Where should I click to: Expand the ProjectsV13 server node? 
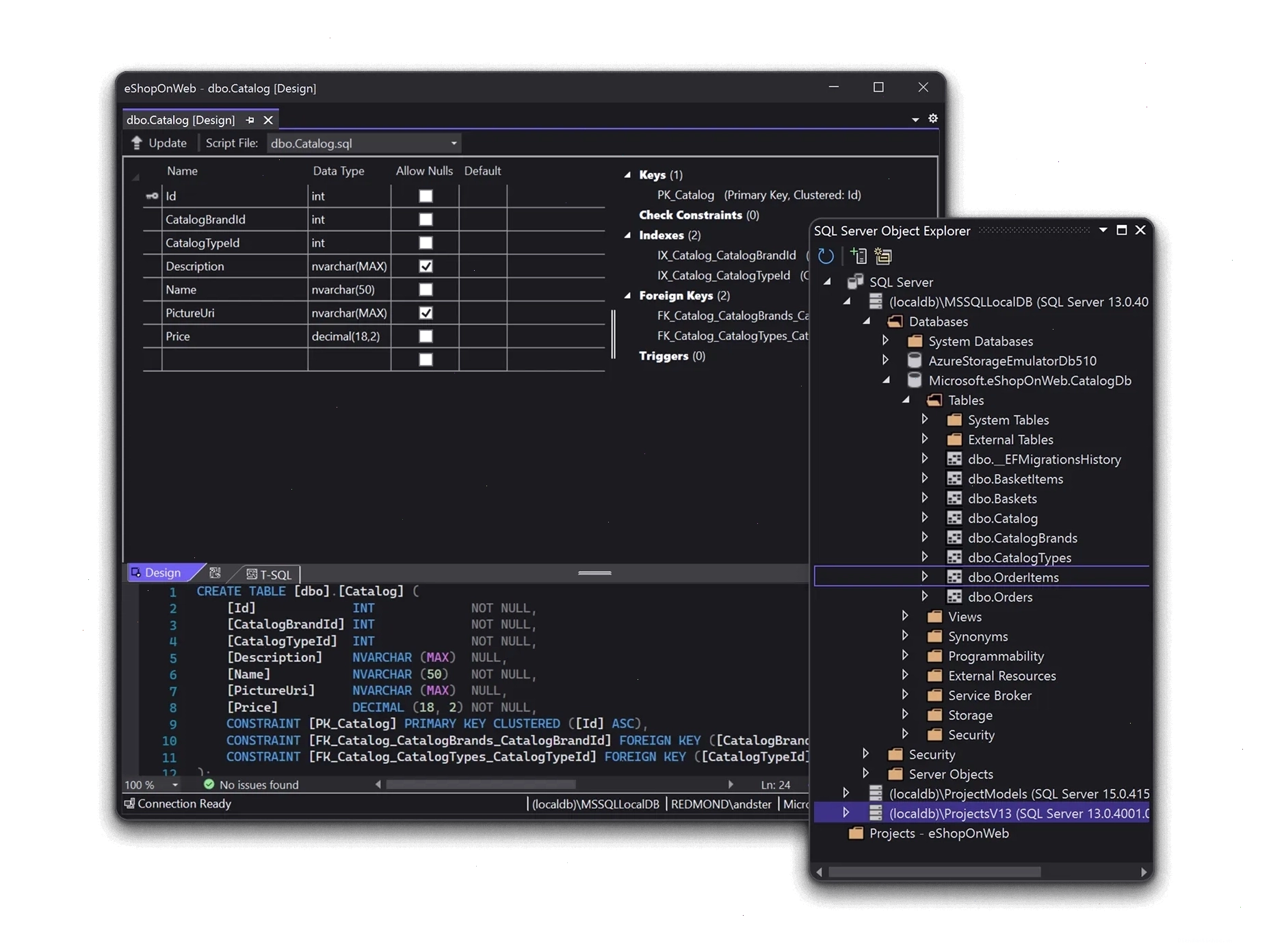[846, 812]
